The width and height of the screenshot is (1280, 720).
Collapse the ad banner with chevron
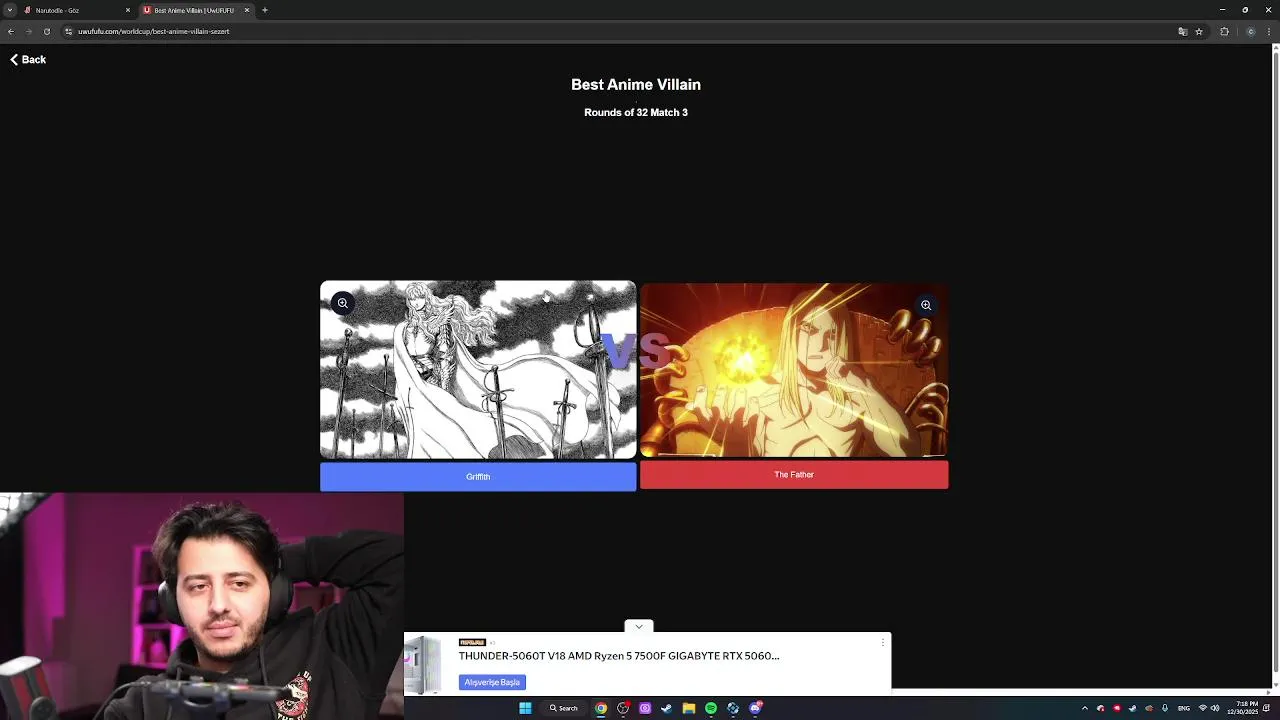pos(639,626)
